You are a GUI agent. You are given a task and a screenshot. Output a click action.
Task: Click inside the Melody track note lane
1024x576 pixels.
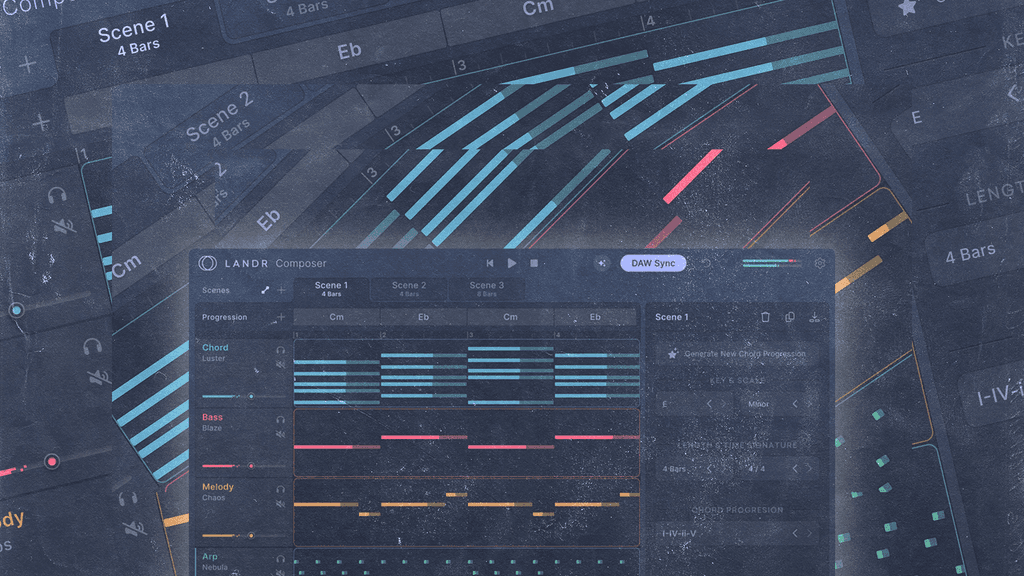[466, 512]
